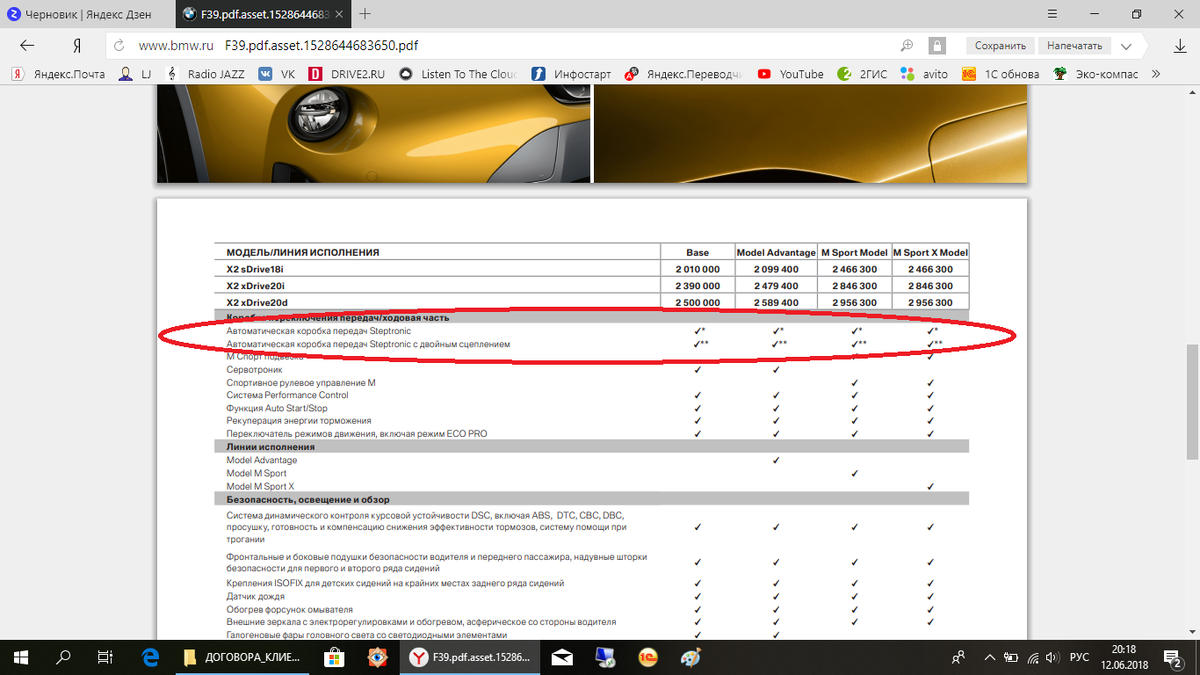Click the Model Advantage column header
The image size is (1200, 675).
pos(775,253)
